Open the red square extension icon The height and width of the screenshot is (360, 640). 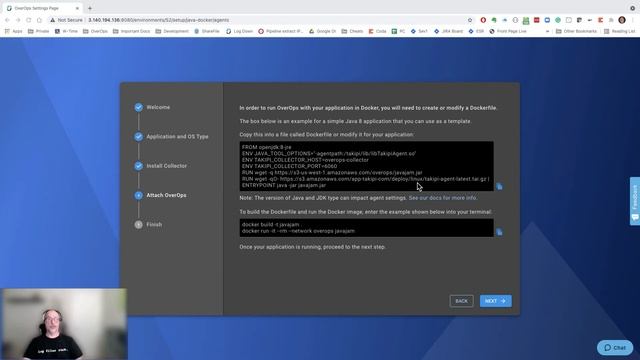[x=537, y=20]
